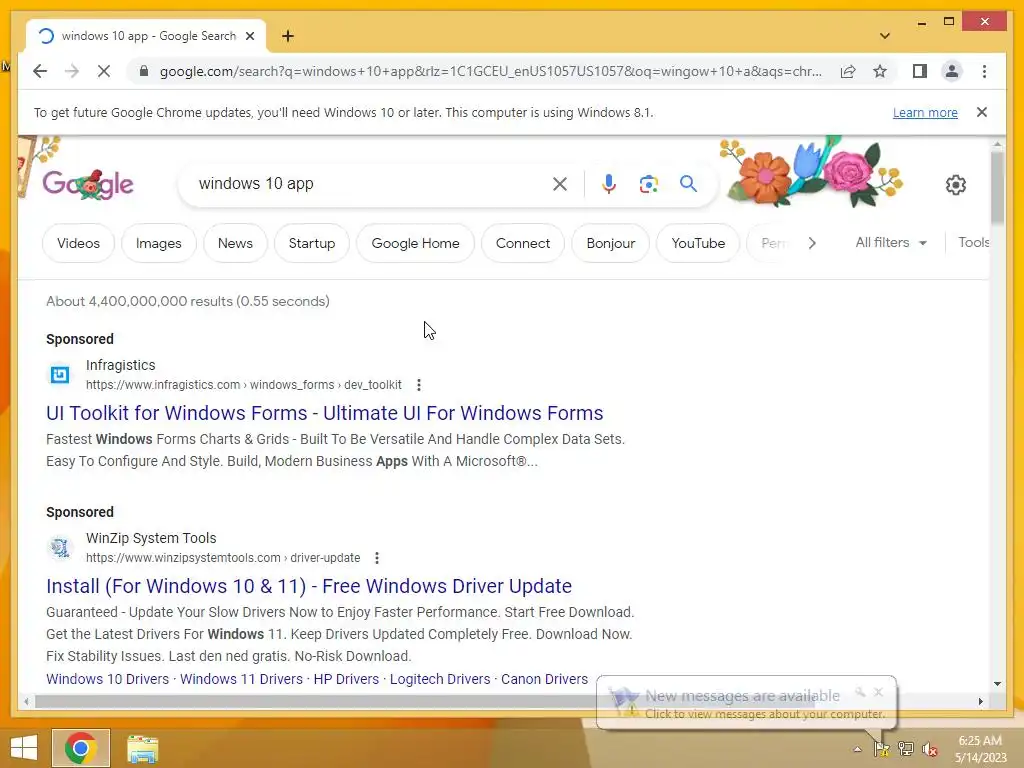This screenshot has width=1024, height=768.
Task: Share this page via the share icon
Action: 848,71
